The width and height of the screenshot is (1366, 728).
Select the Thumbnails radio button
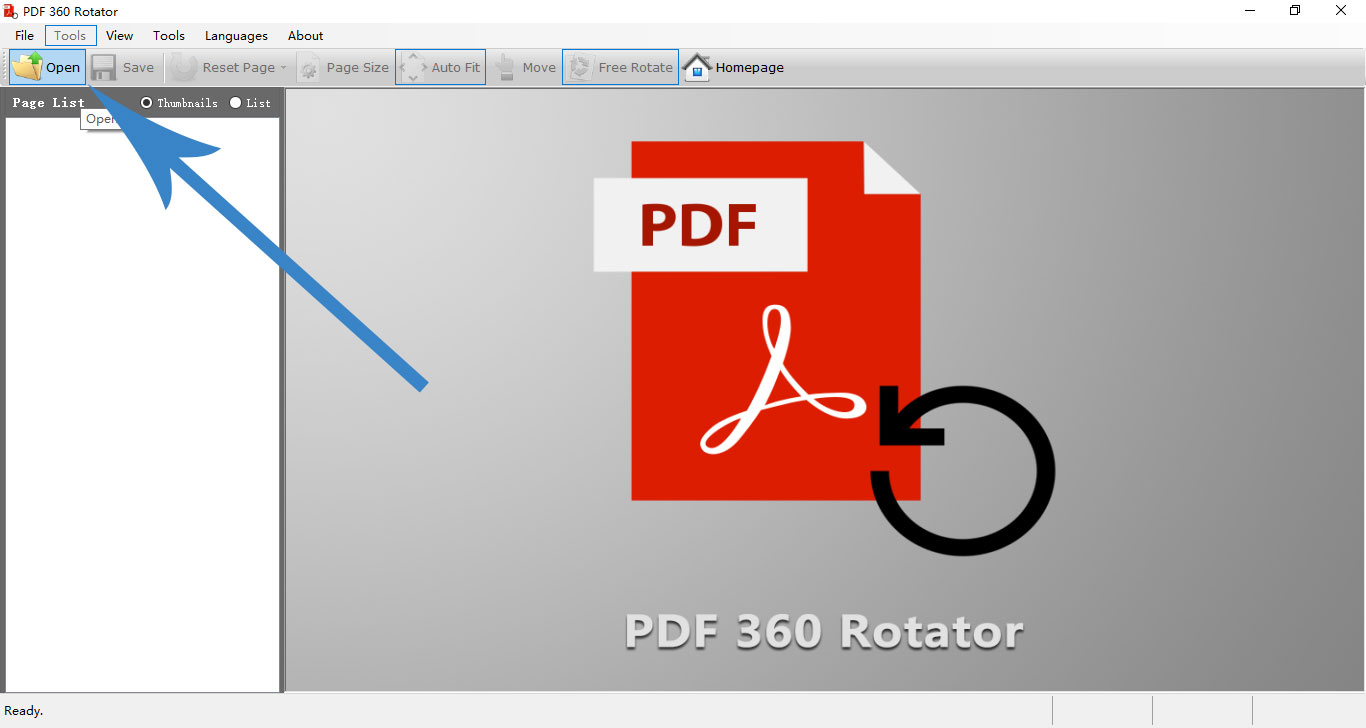tap(147, 102)
